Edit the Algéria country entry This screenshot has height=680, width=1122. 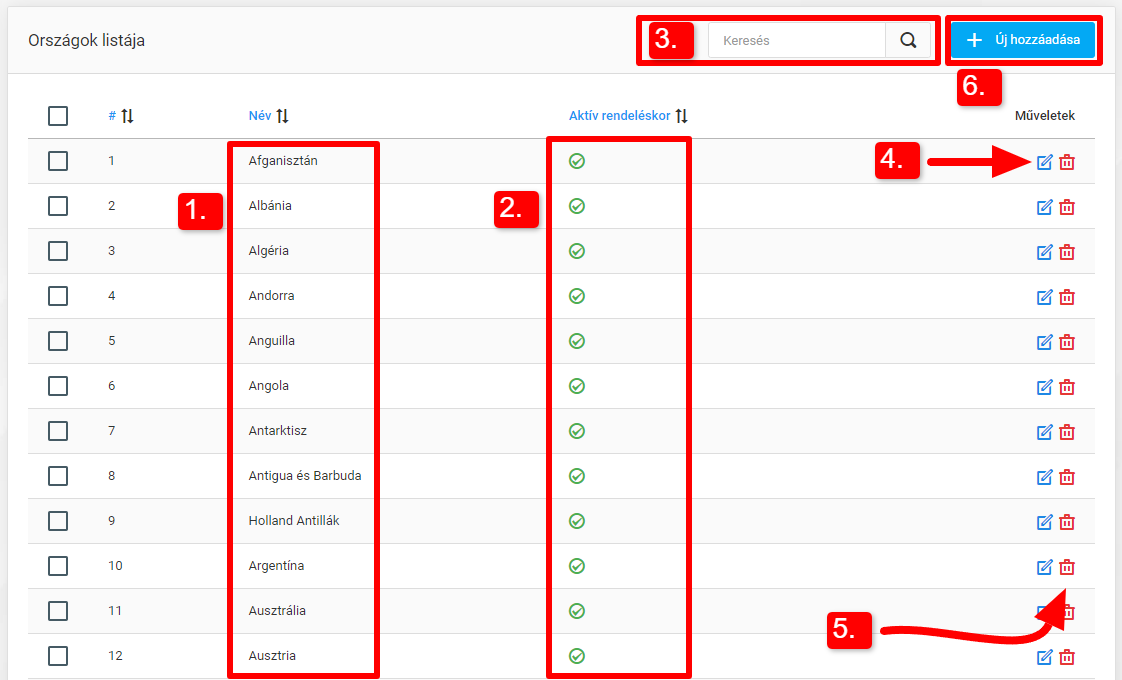click(x=1044, y=252)
